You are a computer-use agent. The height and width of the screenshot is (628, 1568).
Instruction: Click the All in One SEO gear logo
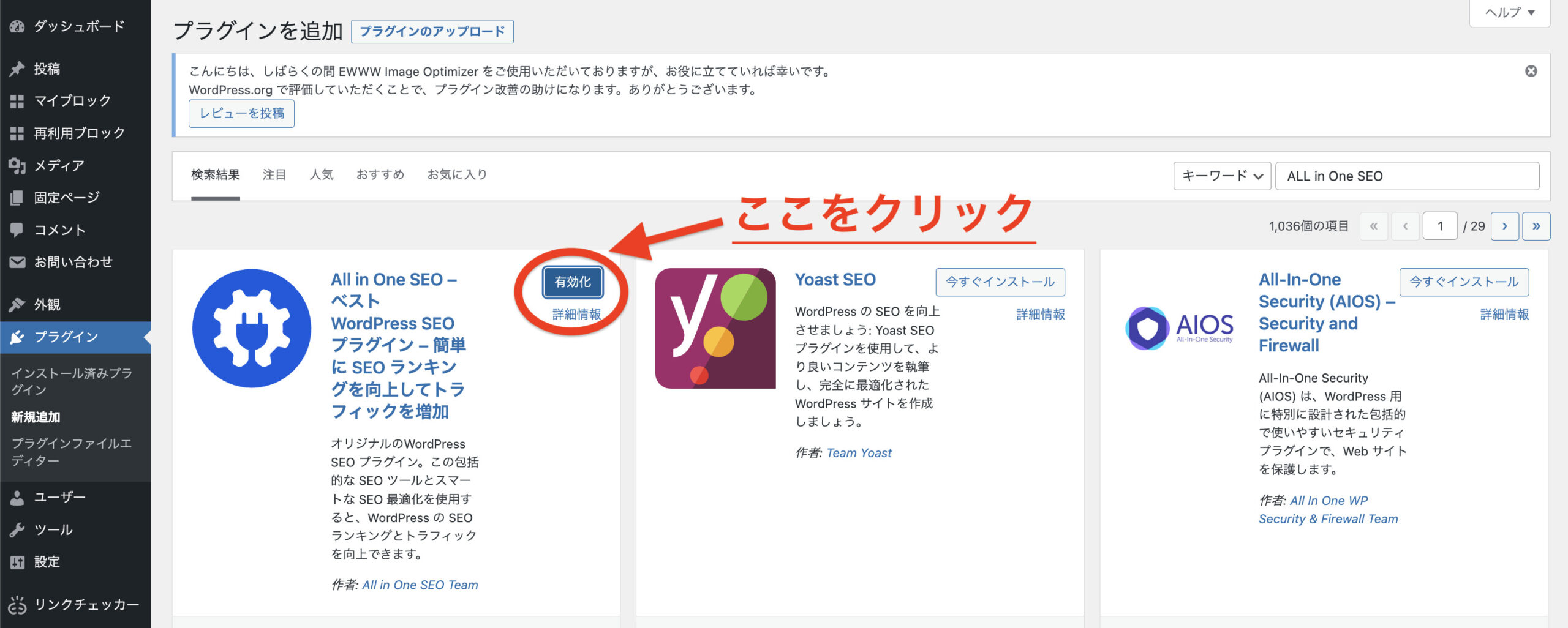(252, 328)
